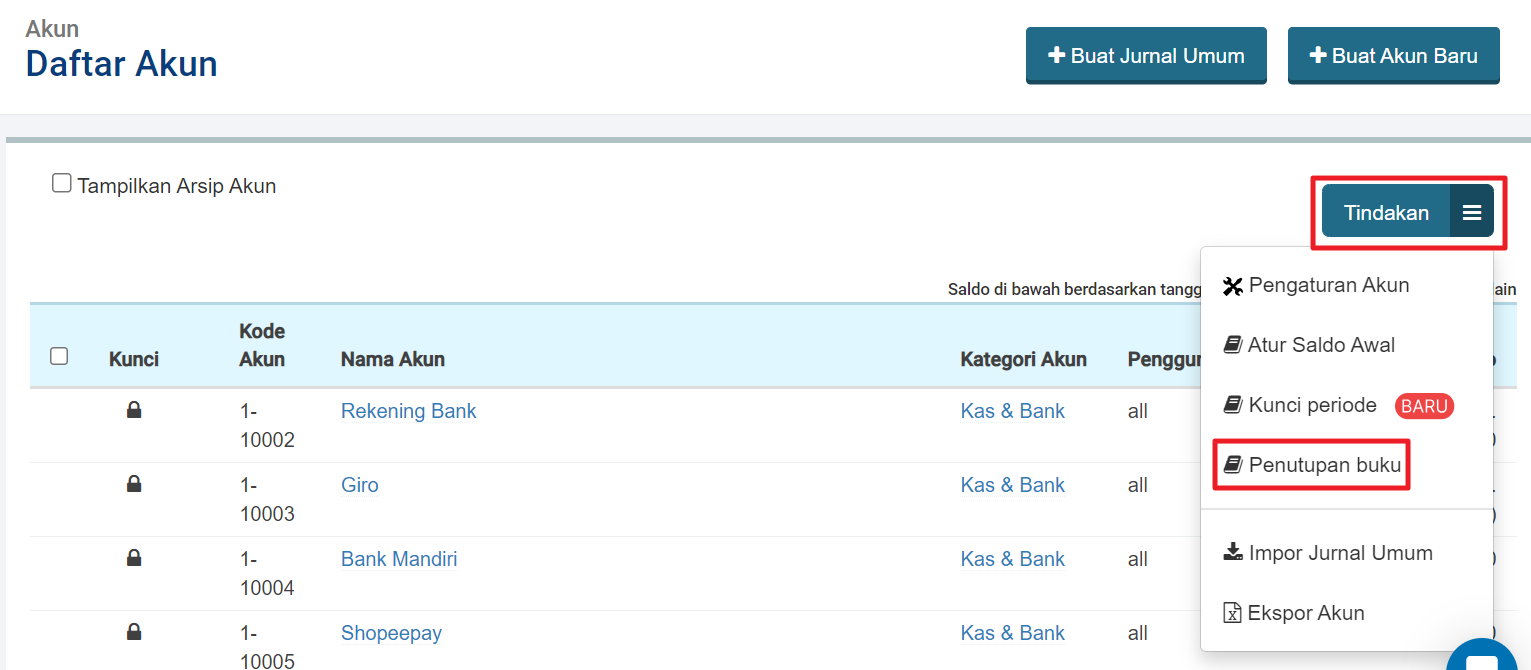Click the lock icon in Giro row
The width and height of the screenshot is (1531, 670).
tap(134, 483)
